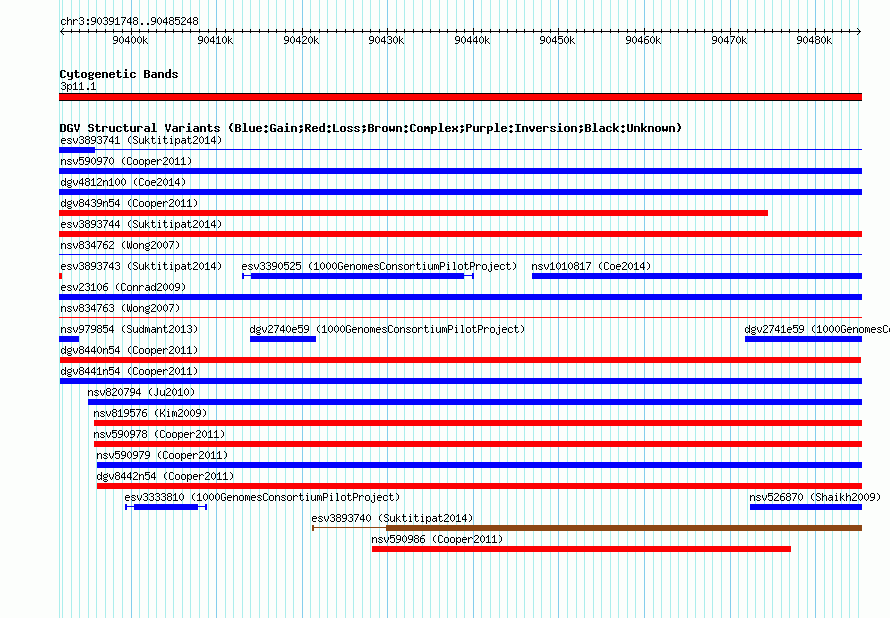Click the 90410k ruler position

(215, 40)
